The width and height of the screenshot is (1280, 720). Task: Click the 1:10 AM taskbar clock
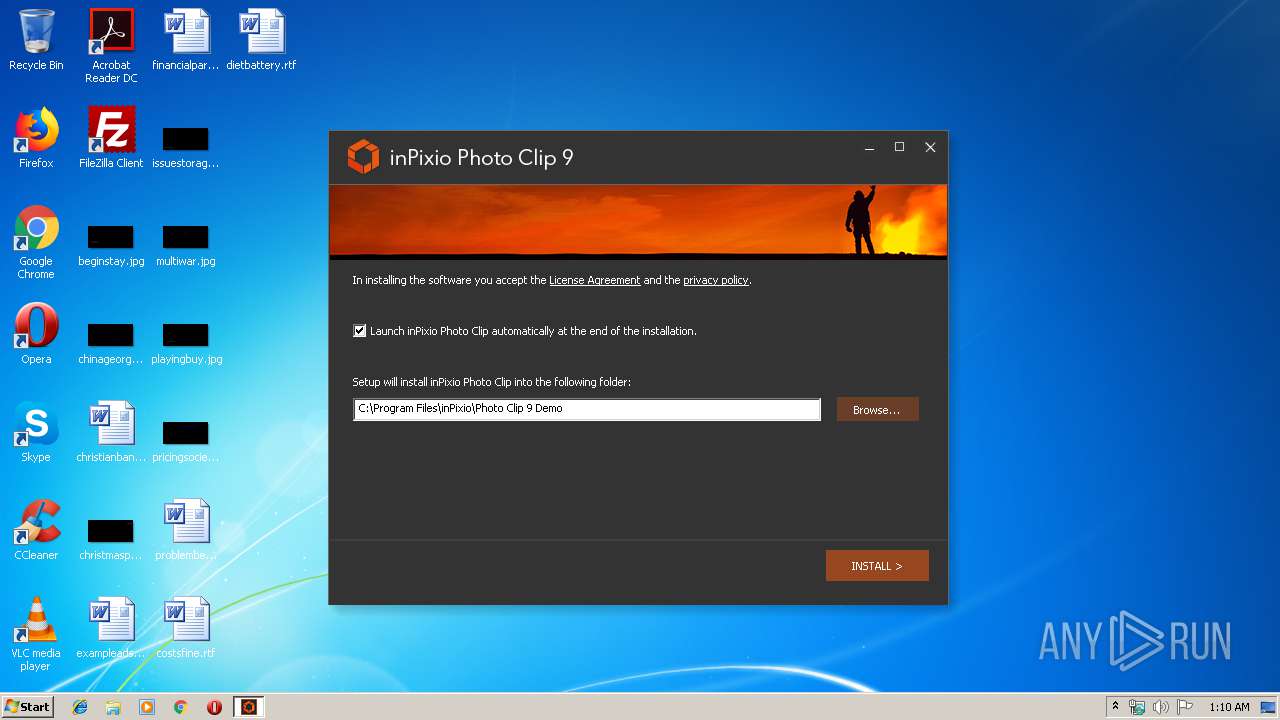coord(1229,707)
